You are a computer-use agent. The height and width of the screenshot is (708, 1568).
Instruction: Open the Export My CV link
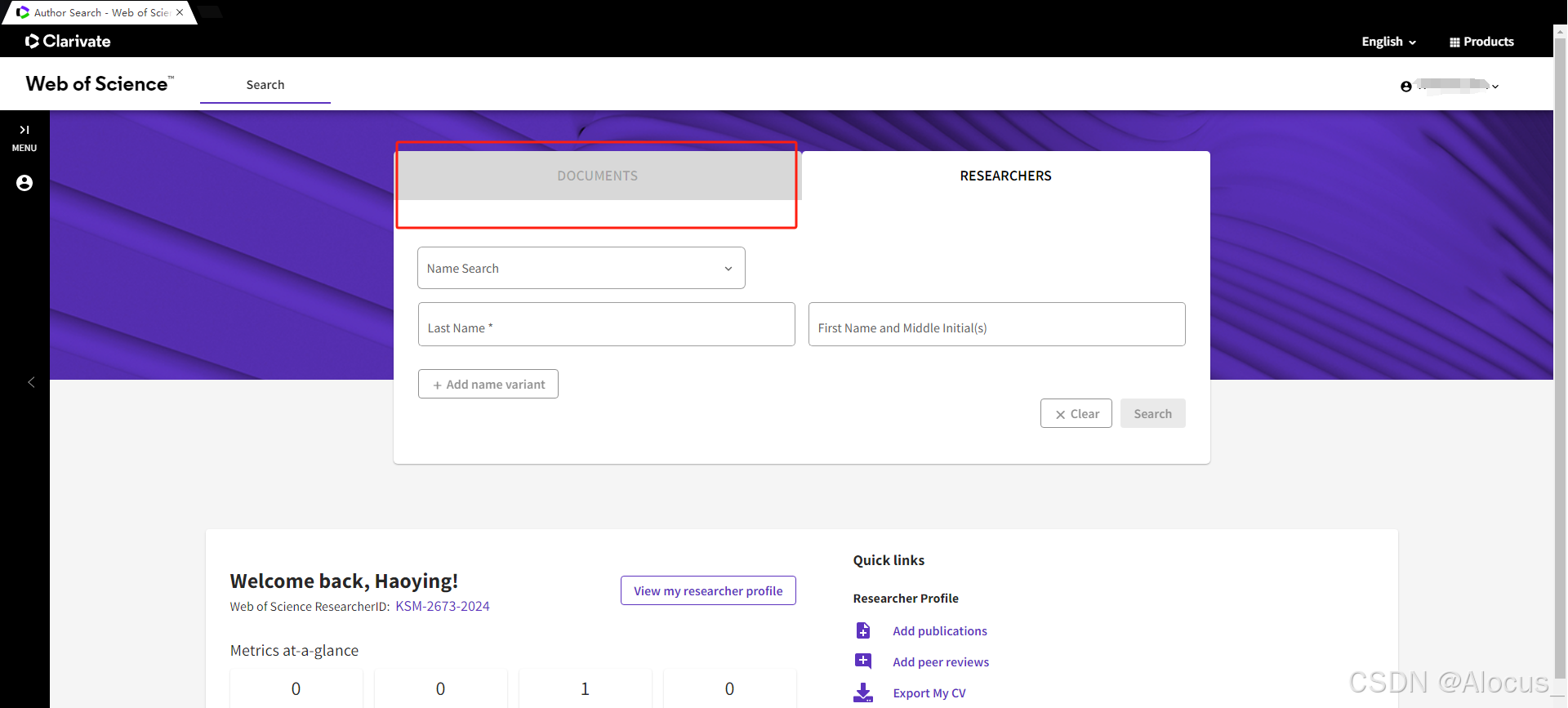(929, 692)
